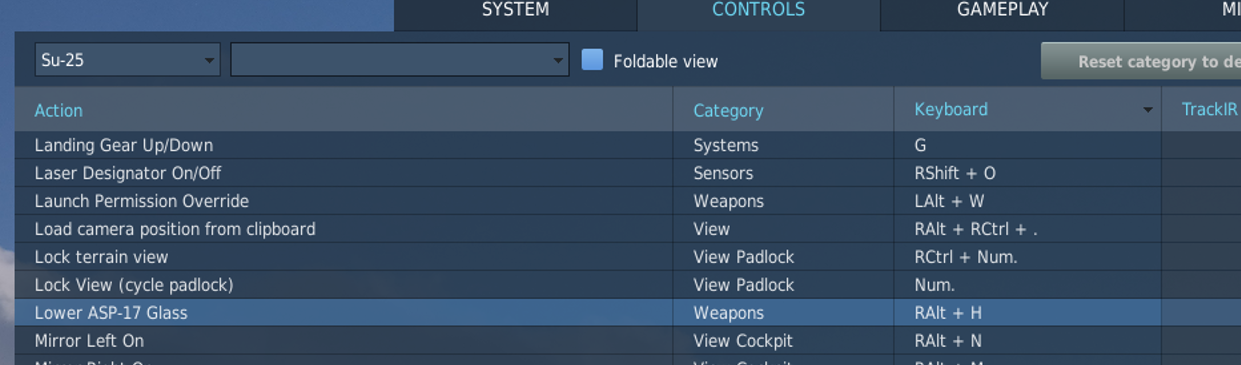
Task: Select Launch Permission Override keyboard binding cell
Action: 1028,201
